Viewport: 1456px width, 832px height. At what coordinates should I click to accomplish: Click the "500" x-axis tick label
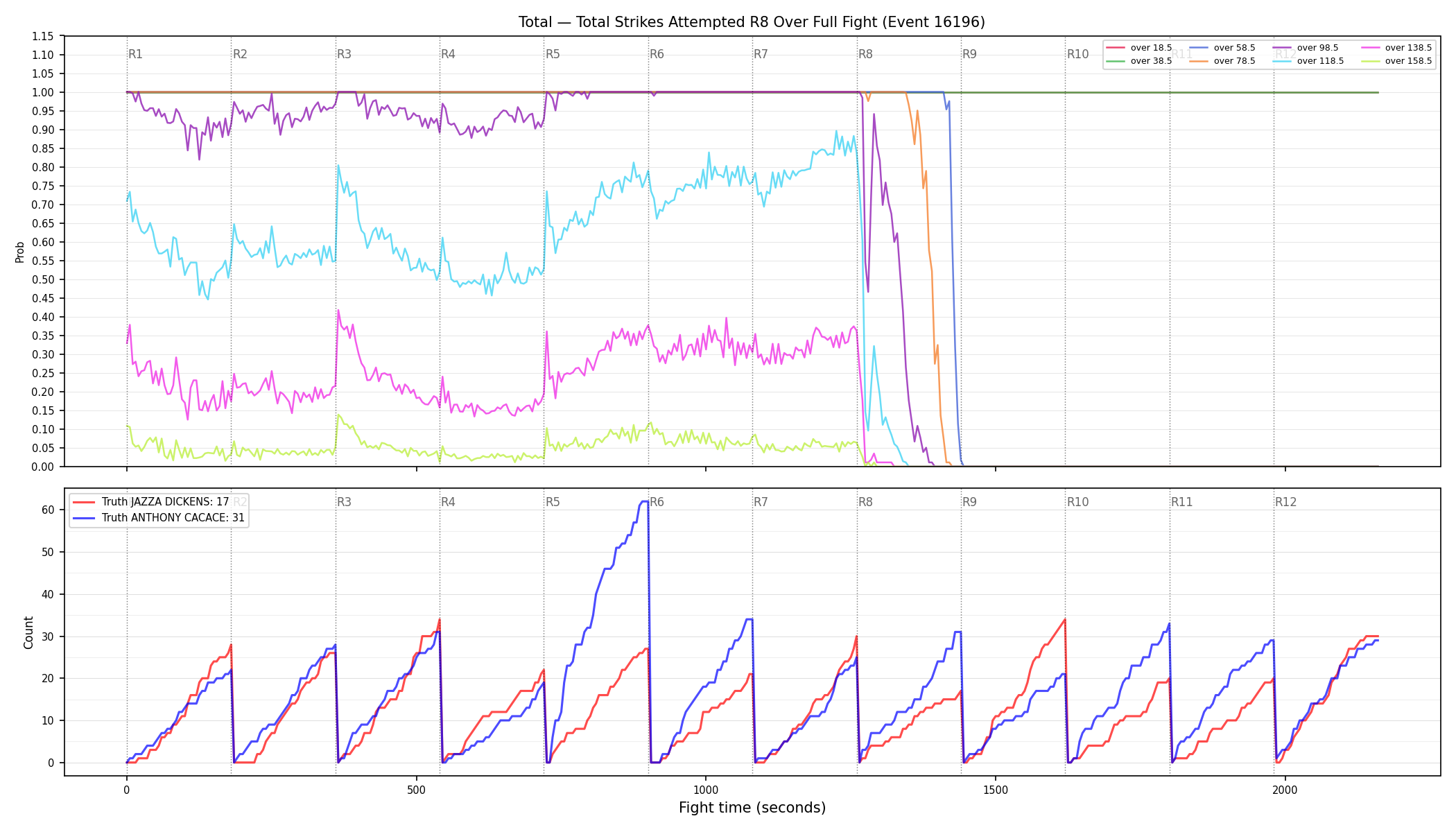pos(416,790)
